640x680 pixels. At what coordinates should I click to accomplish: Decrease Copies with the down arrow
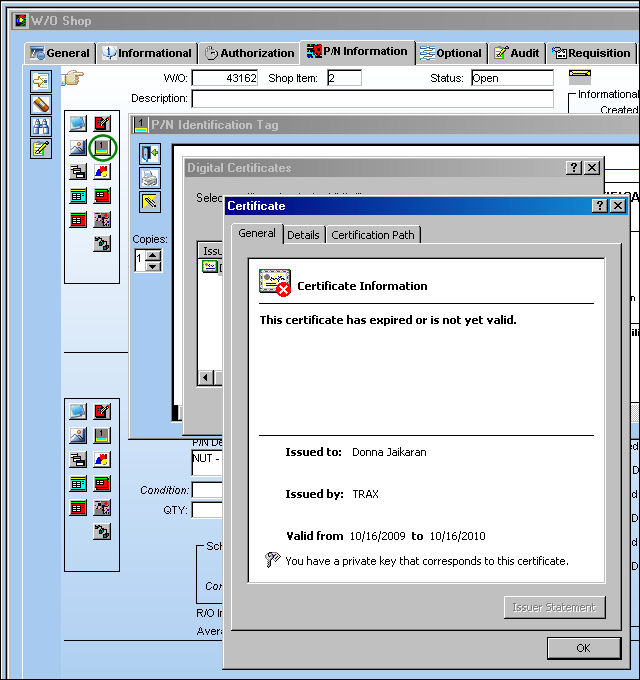click(153, 266)
